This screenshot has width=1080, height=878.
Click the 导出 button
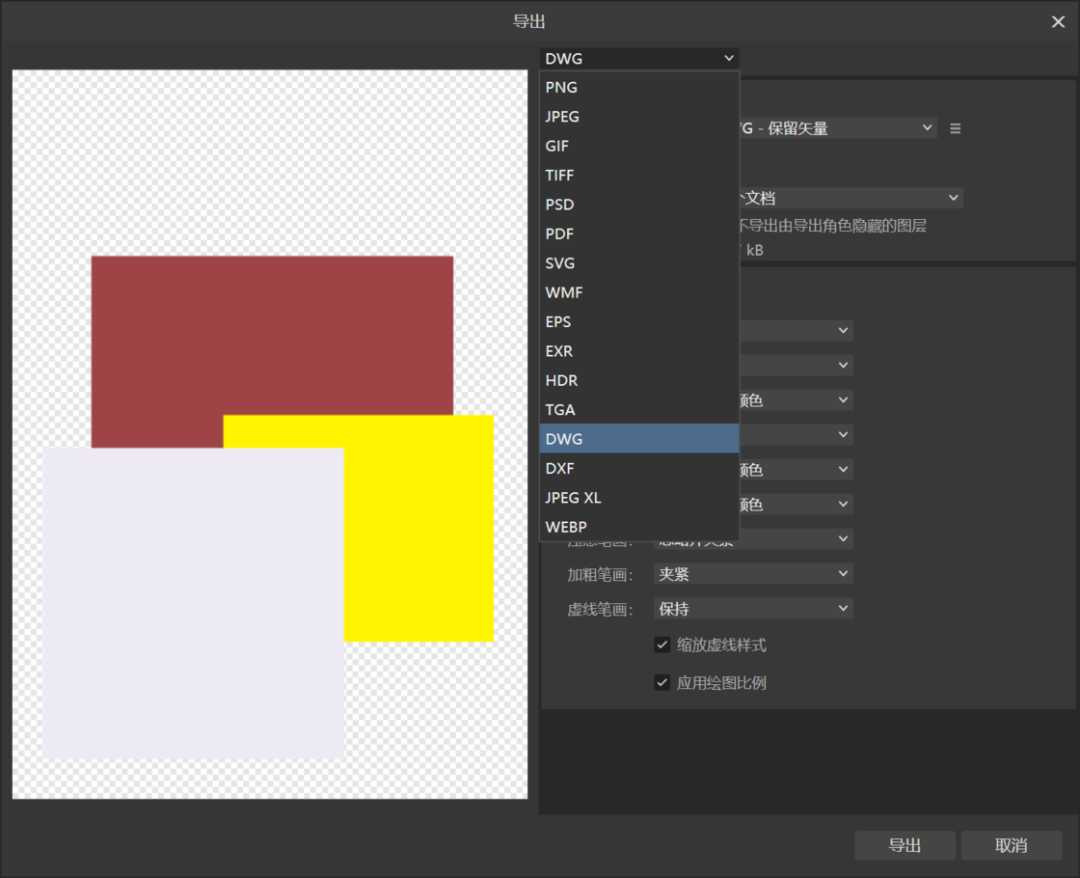(x=904, y=845)
